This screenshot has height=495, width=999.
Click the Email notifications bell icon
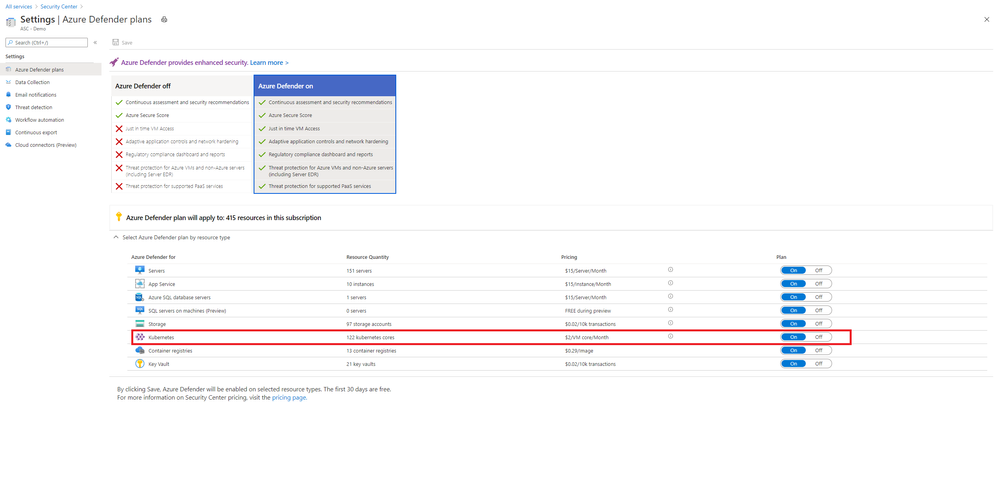(x=9, y=95)
